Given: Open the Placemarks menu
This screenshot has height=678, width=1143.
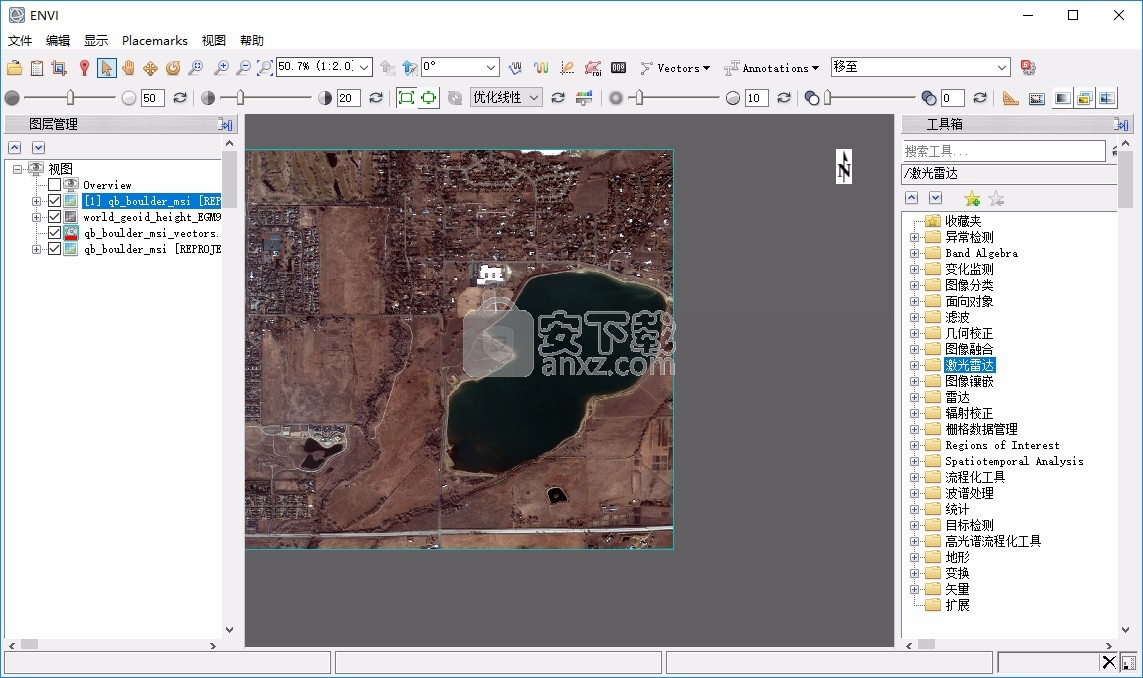Looking at the screenshot, I should 155,40.
